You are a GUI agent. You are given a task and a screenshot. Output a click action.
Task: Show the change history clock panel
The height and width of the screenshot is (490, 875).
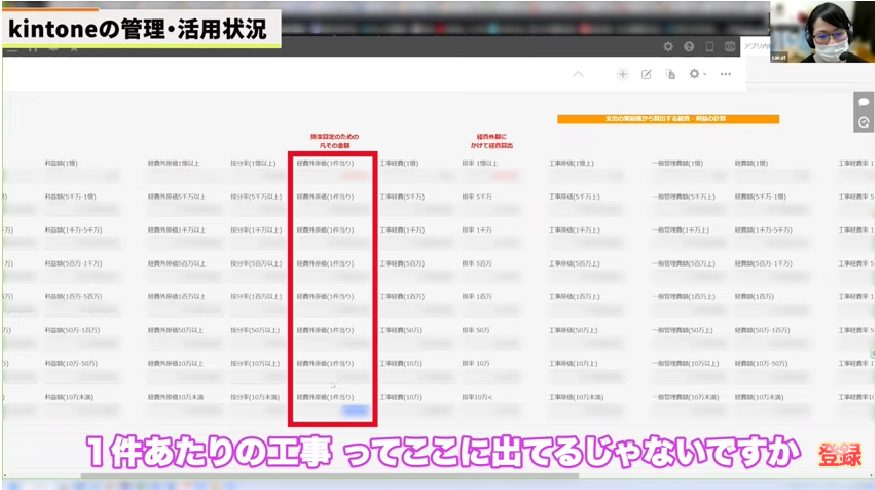click(864, 123)
